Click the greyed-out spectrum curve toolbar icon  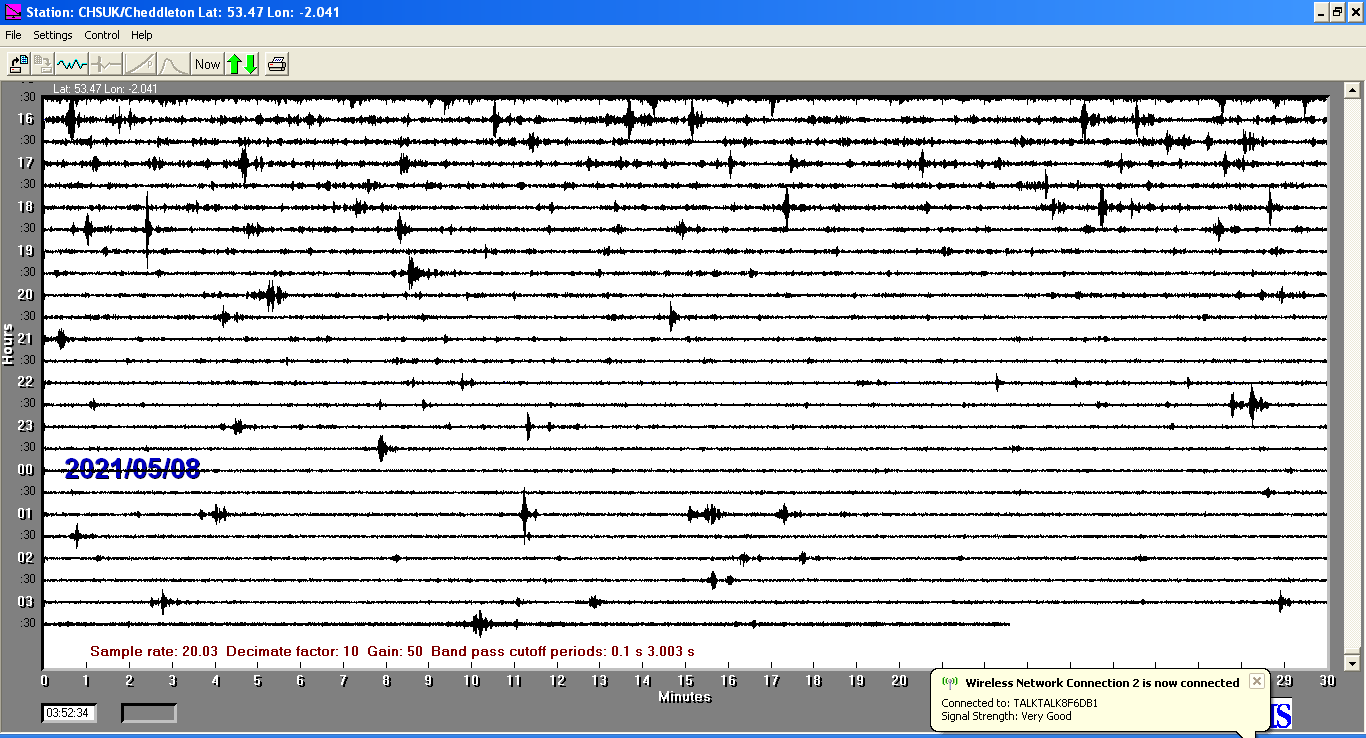coord(174,64)
